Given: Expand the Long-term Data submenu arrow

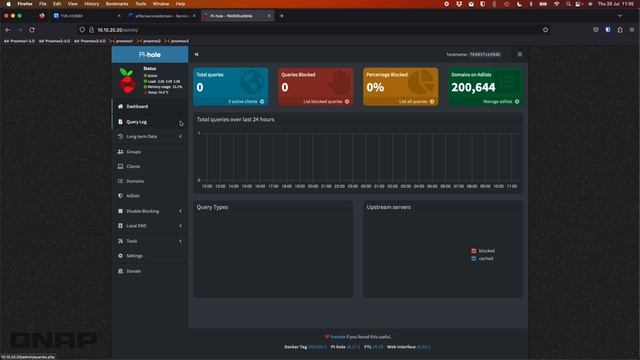Looking at the screenshot, I should pyautogui.click(x=180, y=136).
